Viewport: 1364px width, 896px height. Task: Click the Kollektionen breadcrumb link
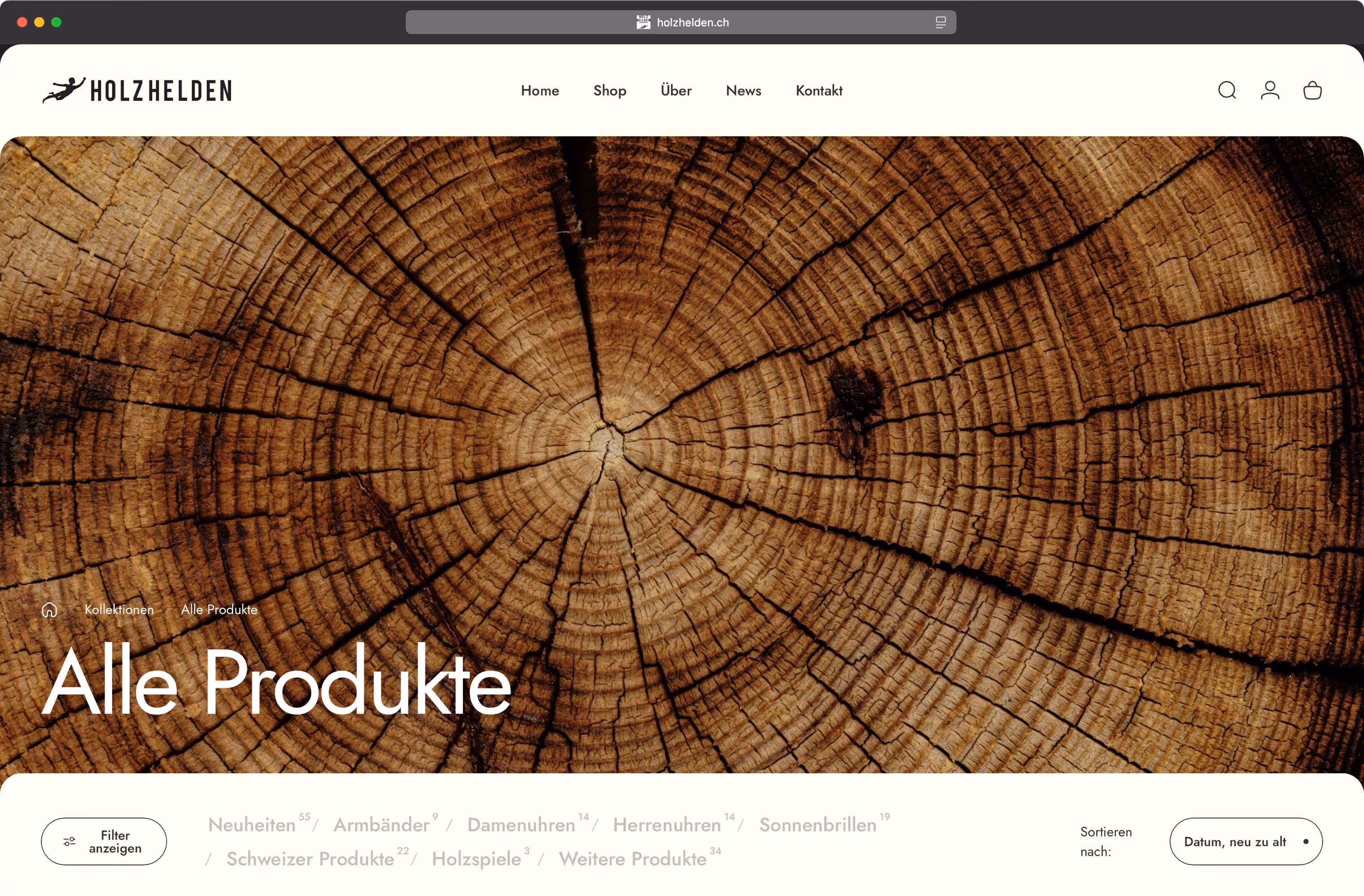pyautogui.click(x=119, y=609)
